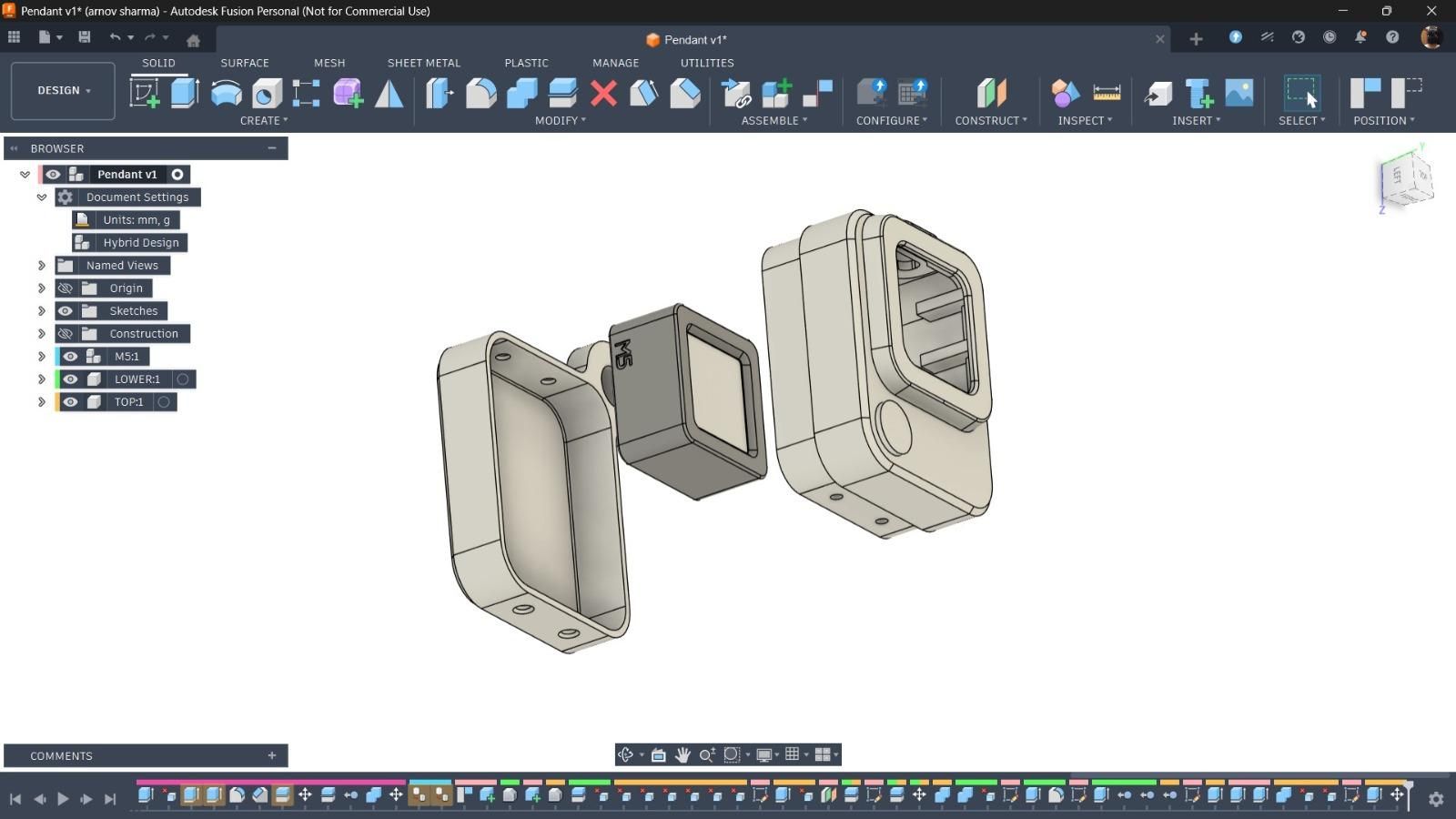The height and width of the screenshot is (819, 1456).
Task: Insert a canvas image
Action: tap(1239, 93)
